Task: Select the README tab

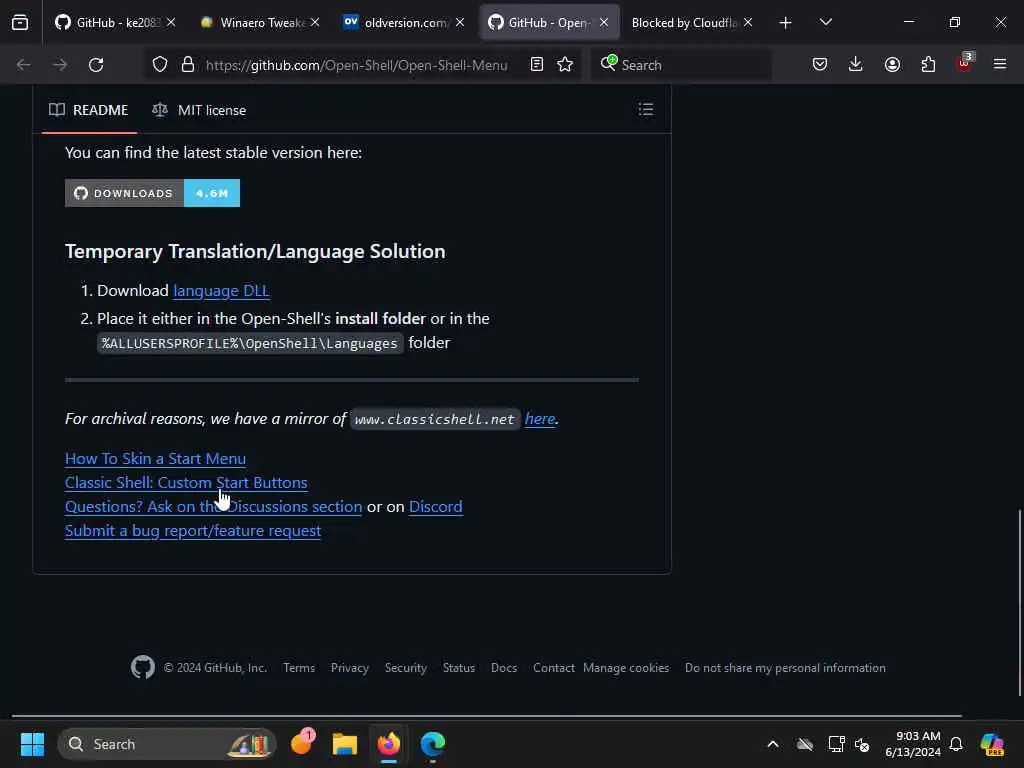Action: coord(89,110)
